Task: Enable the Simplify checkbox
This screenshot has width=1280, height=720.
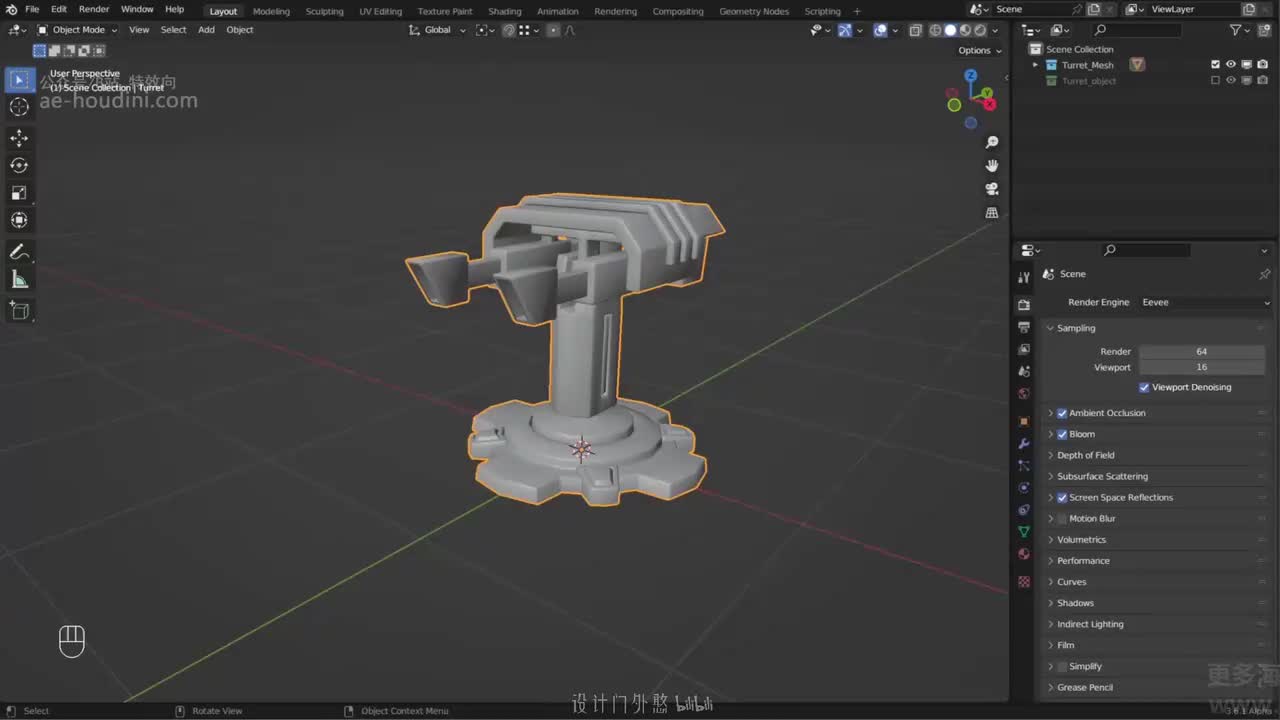Action: coord(1062,666)
